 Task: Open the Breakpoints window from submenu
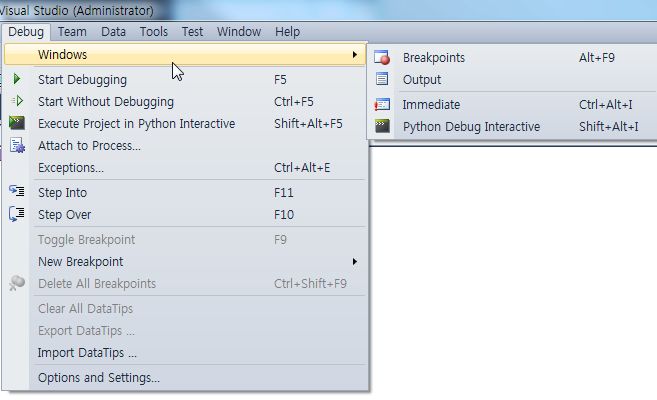(x=513, y=57)
